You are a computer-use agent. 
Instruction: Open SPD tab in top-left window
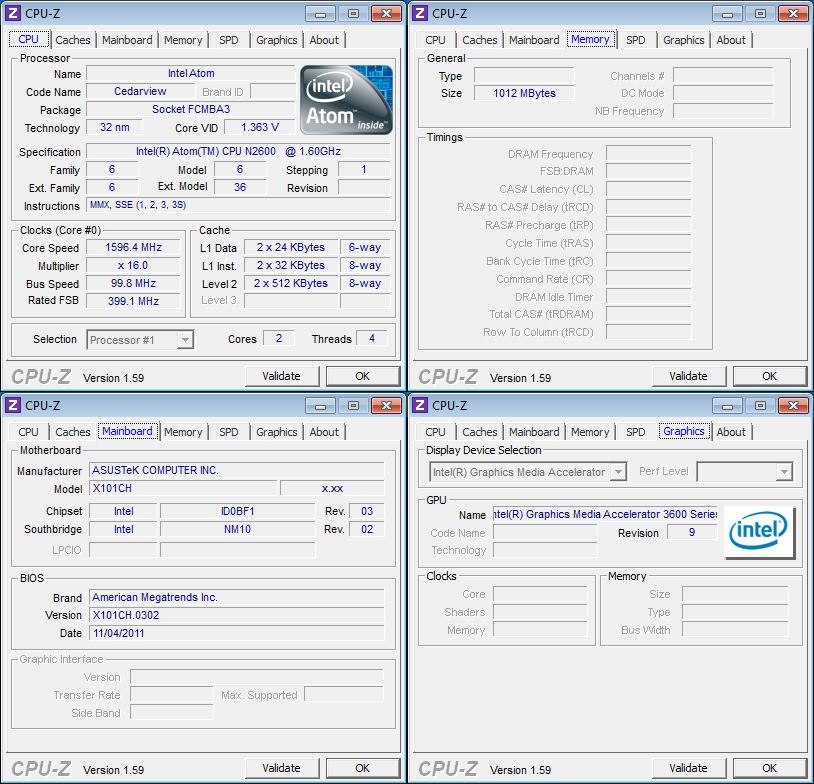pyautogui.click(x=228, y=40)
